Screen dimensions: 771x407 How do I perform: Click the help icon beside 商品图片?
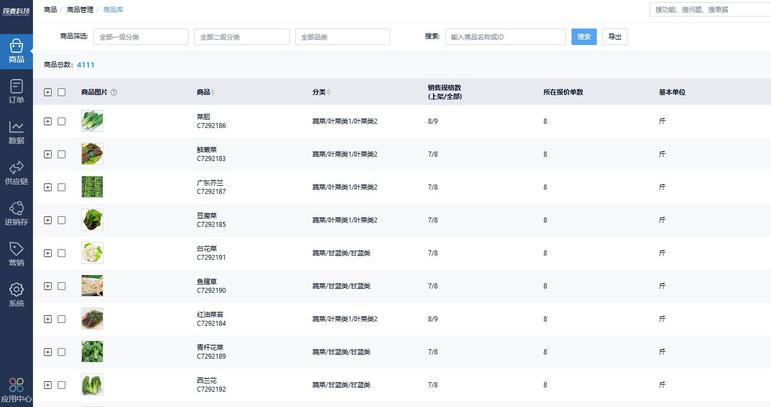tap(114, 92)
